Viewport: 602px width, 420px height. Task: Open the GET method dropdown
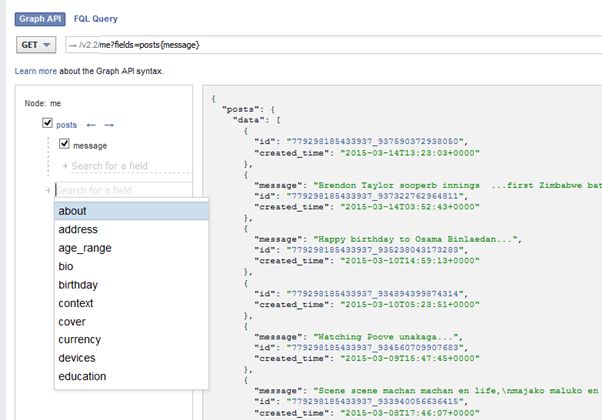[x=37, y=45]
